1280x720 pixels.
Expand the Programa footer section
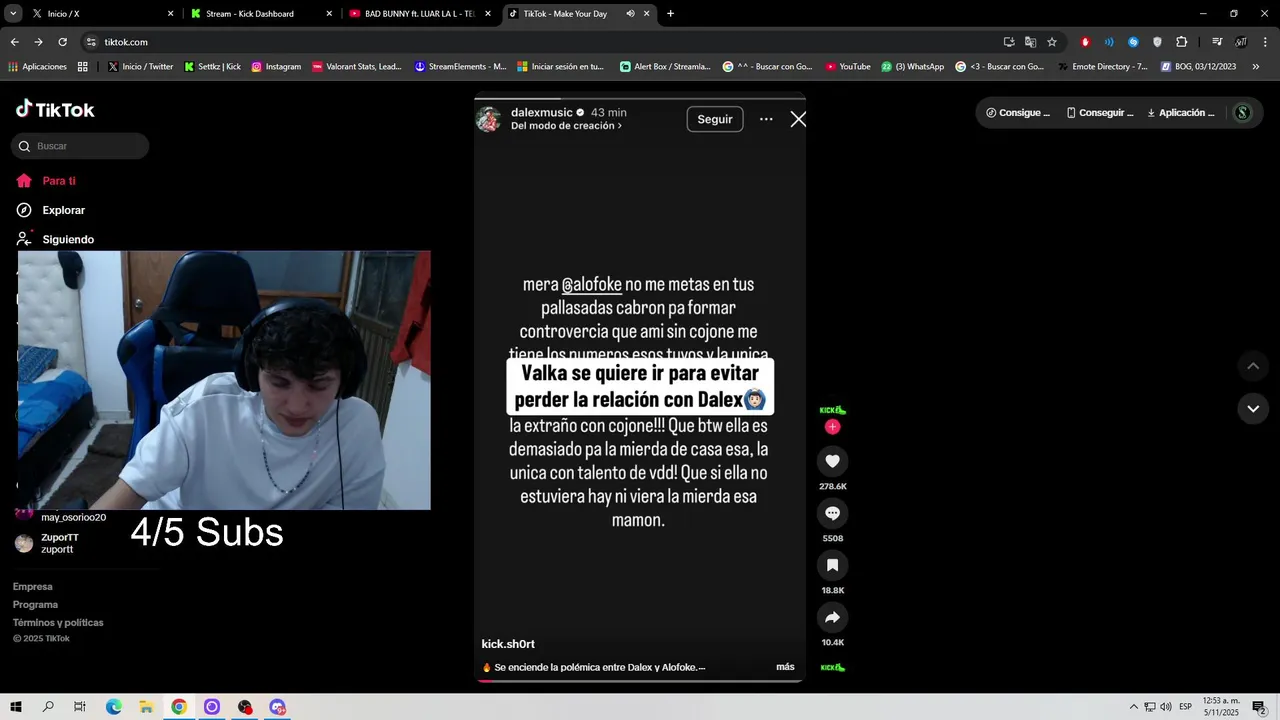pyautogui.click(x=35, y=605)
